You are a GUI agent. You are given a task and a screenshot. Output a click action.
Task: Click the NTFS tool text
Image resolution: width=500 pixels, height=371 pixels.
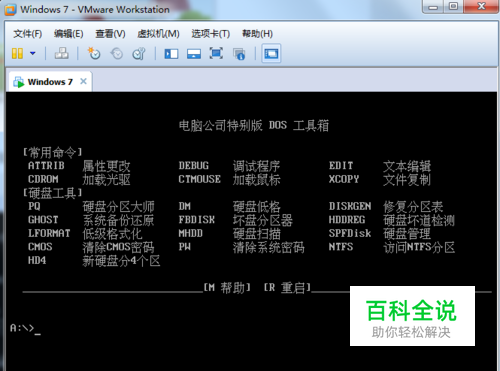click(x=341, y=247)
